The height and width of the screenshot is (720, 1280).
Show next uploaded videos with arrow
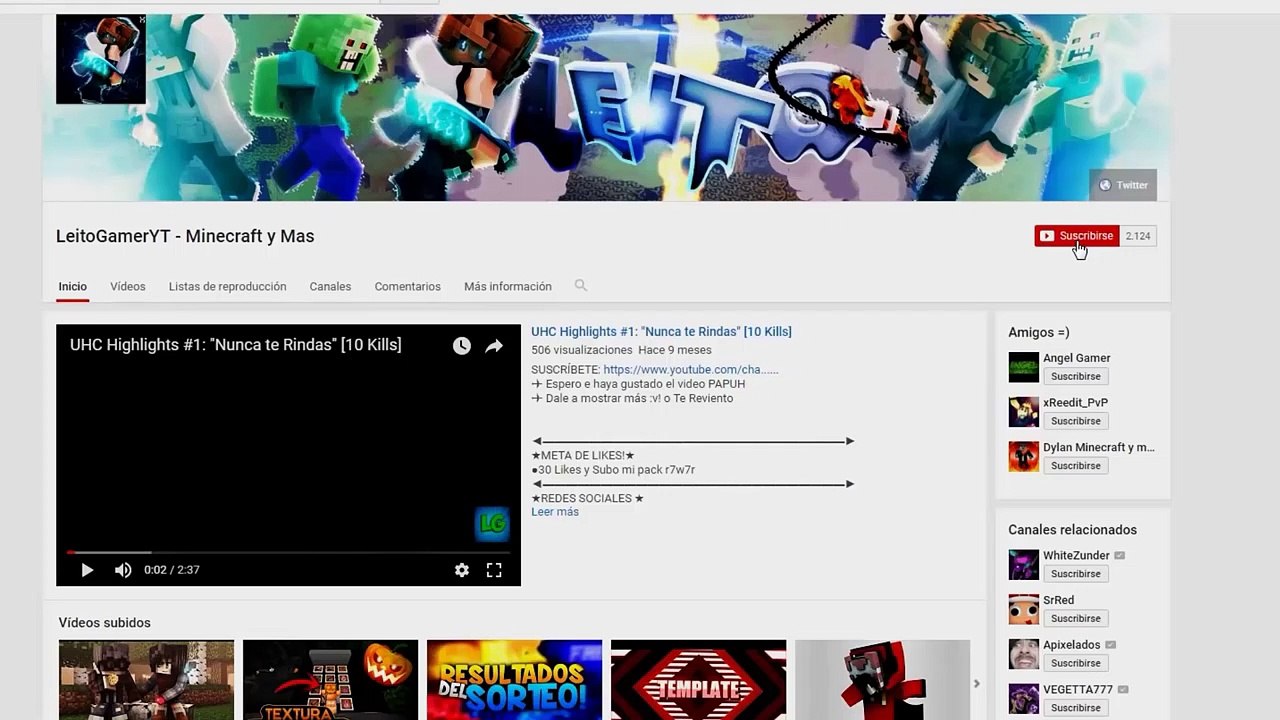click(x=977, y=684)
